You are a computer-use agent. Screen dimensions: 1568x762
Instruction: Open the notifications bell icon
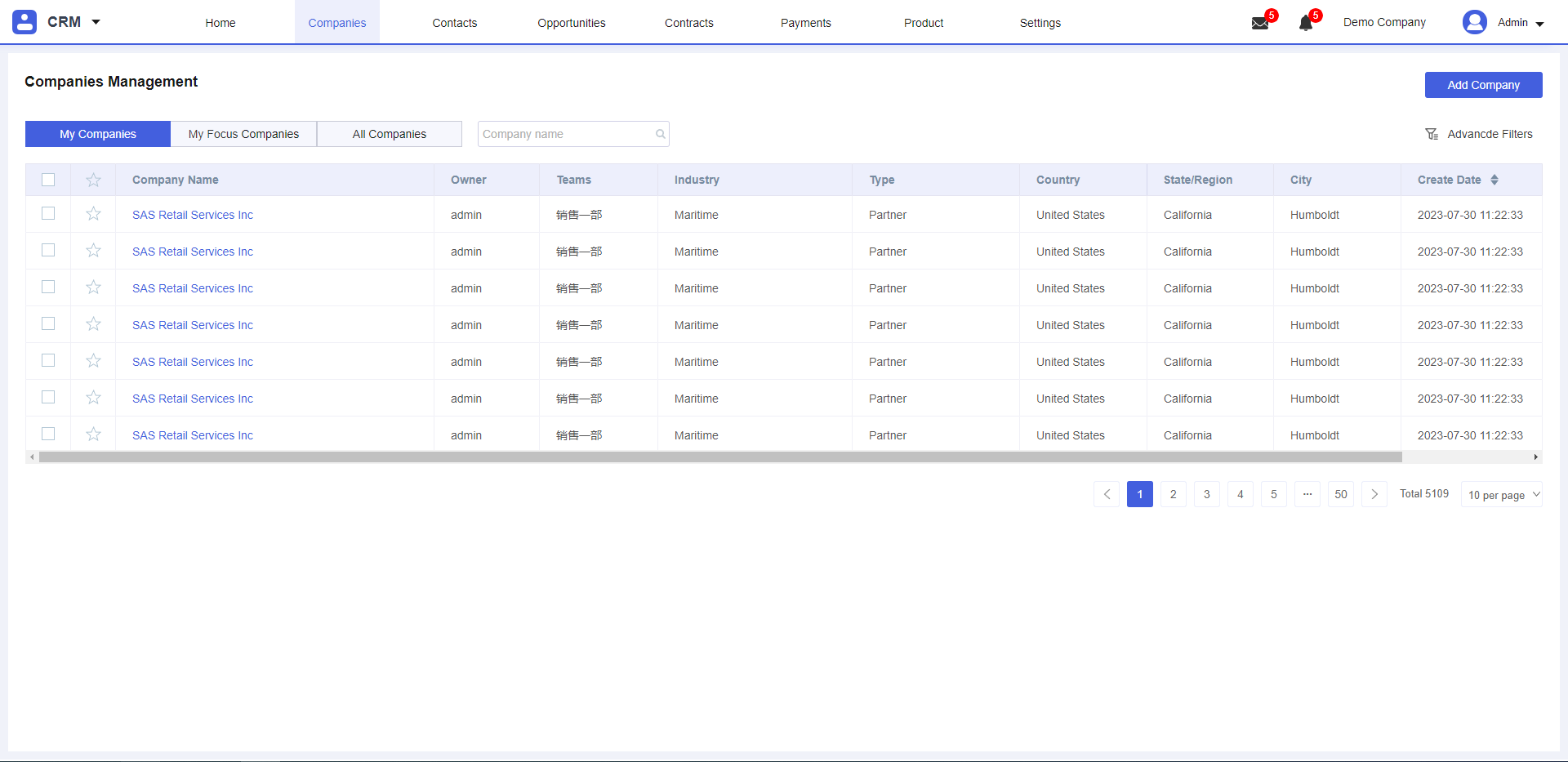[1306, 23]
